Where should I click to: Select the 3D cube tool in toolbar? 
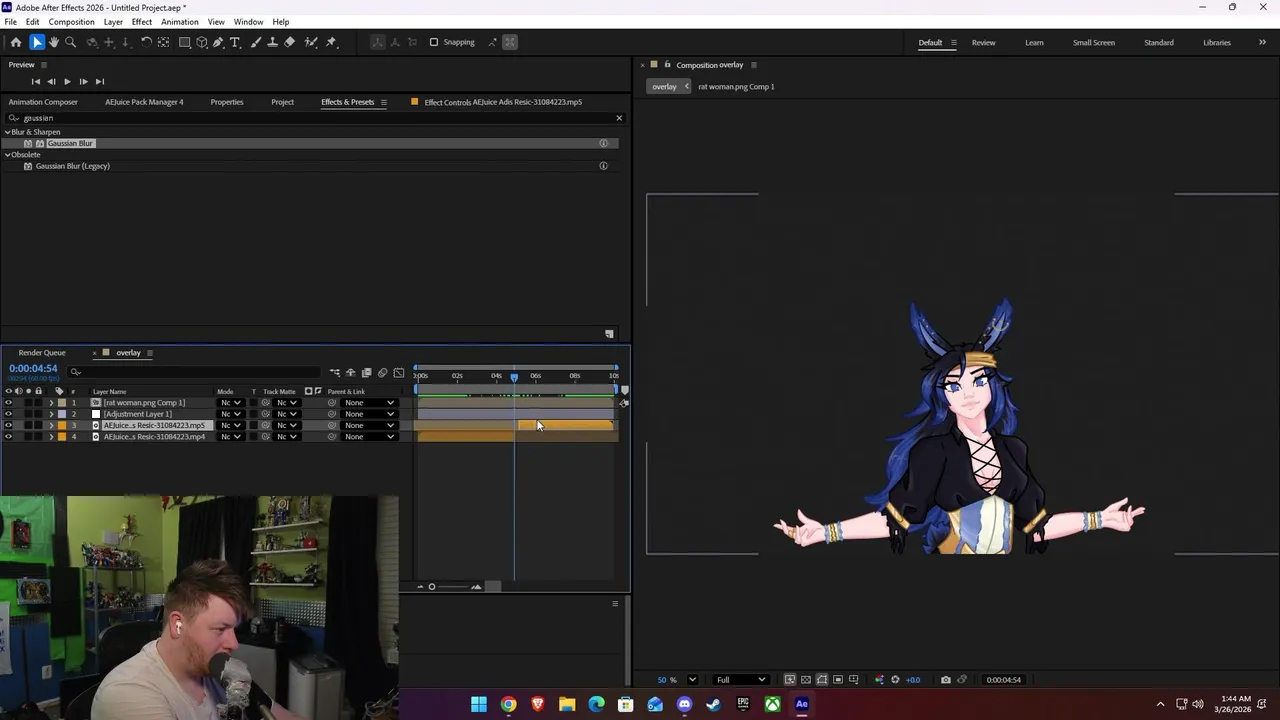202,42
